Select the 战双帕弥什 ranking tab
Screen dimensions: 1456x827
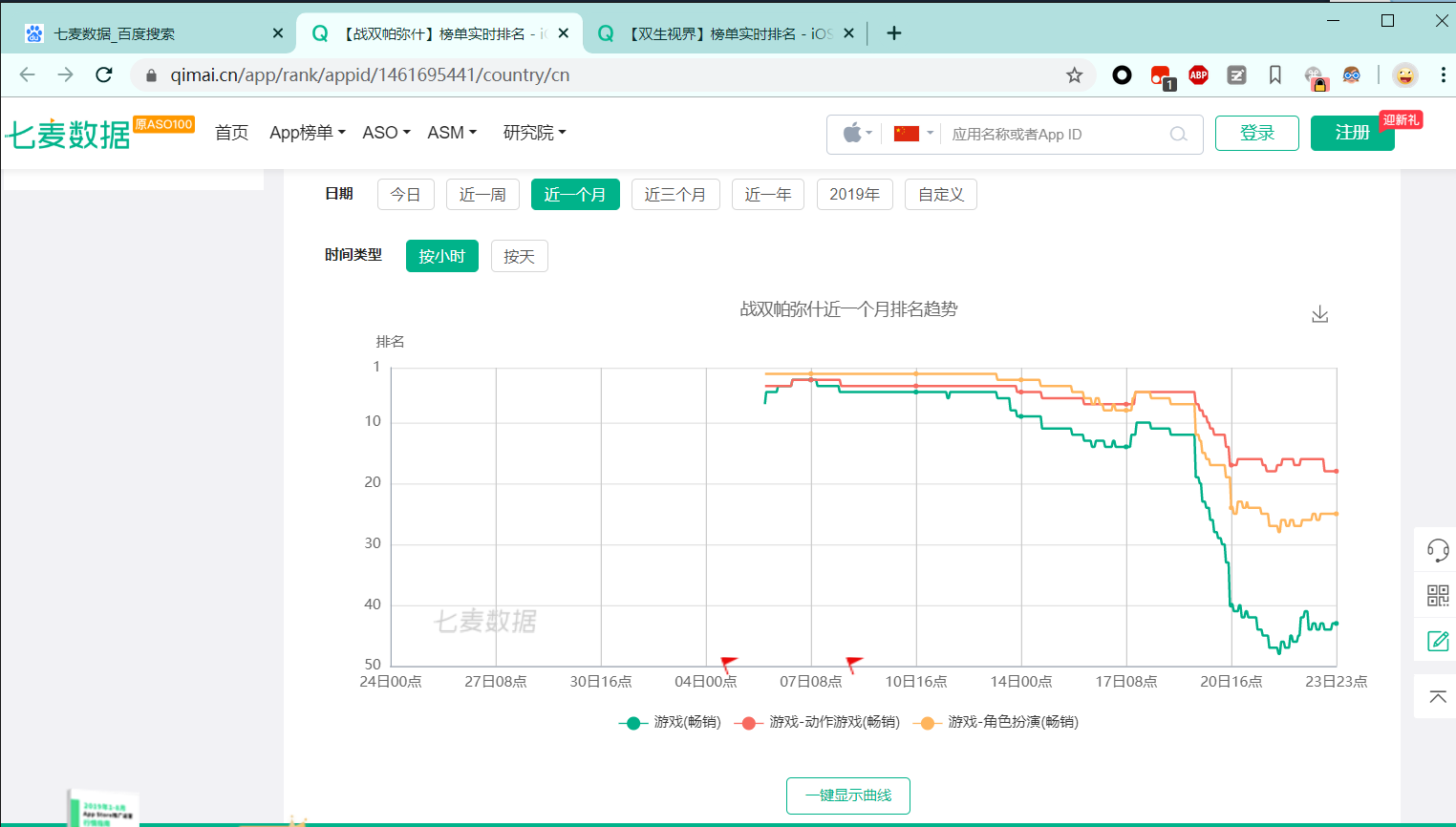coord(439,33)
